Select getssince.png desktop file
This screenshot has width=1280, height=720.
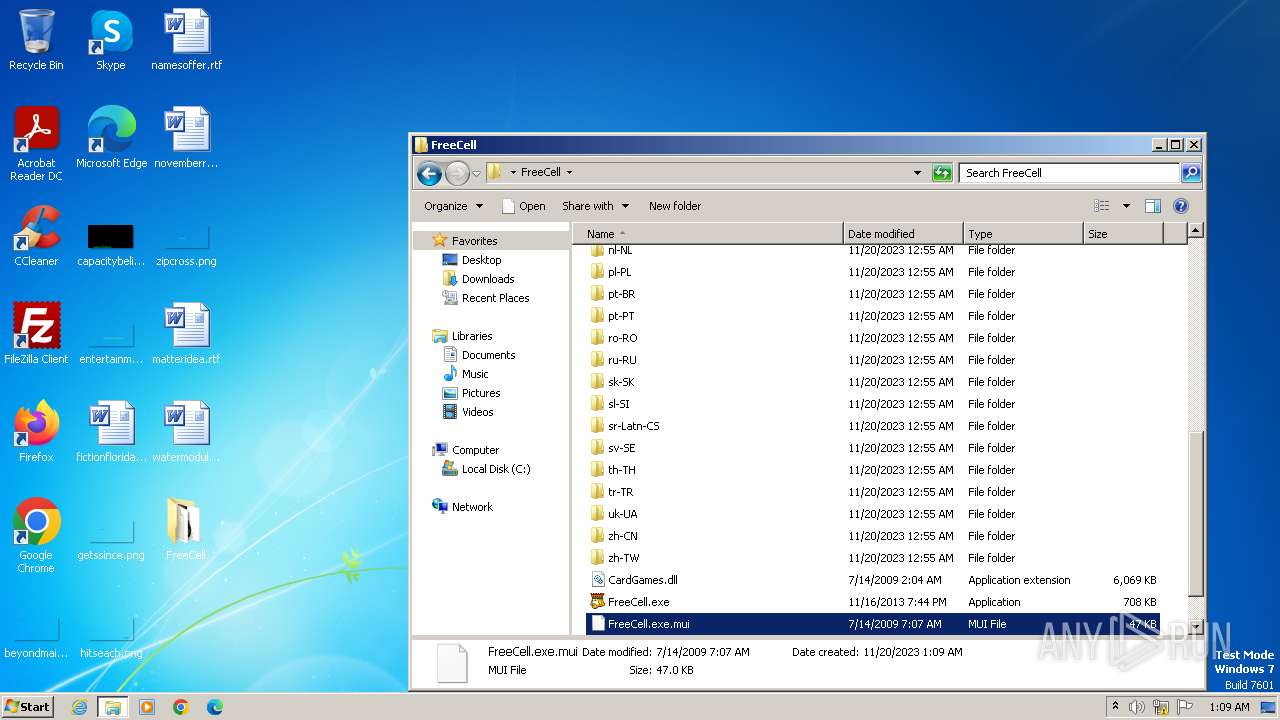tap(111, 540)
